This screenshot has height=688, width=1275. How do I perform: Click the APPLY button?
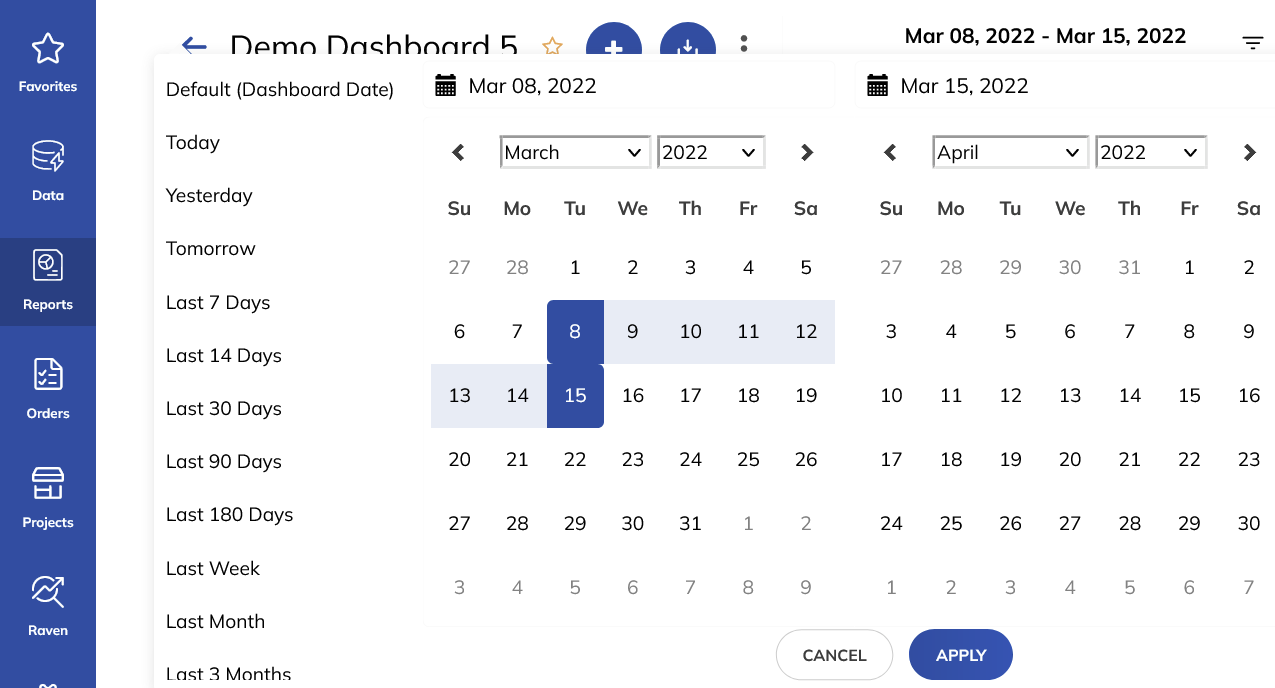961,655
